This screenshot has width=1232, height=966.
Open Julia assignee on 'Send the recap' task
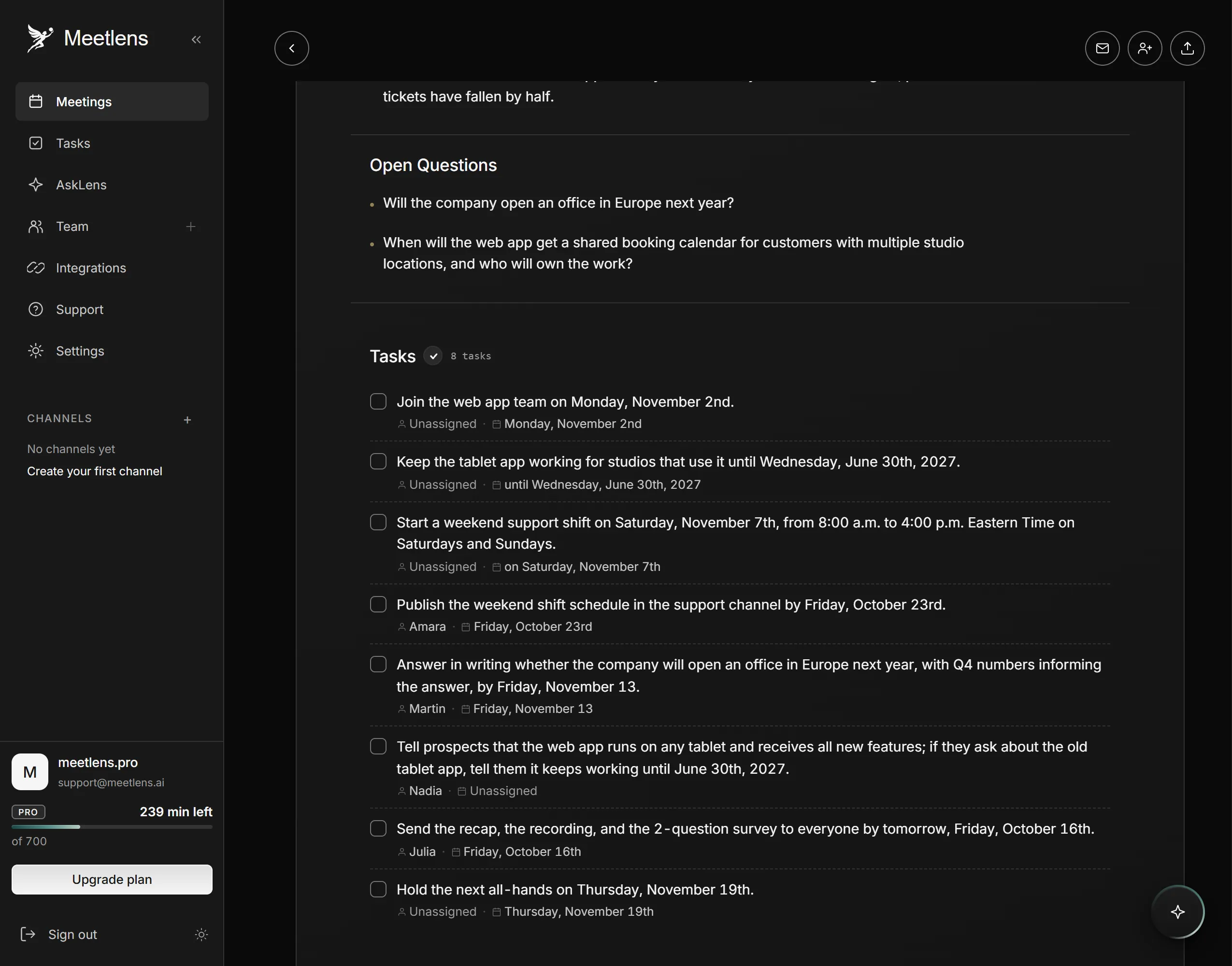(416, 852)
